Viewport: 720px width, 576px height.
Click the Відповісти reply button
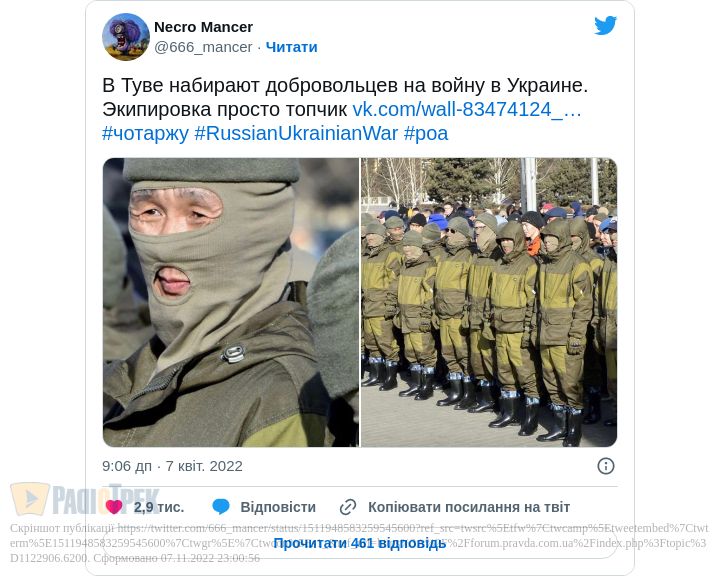point(278,507)
